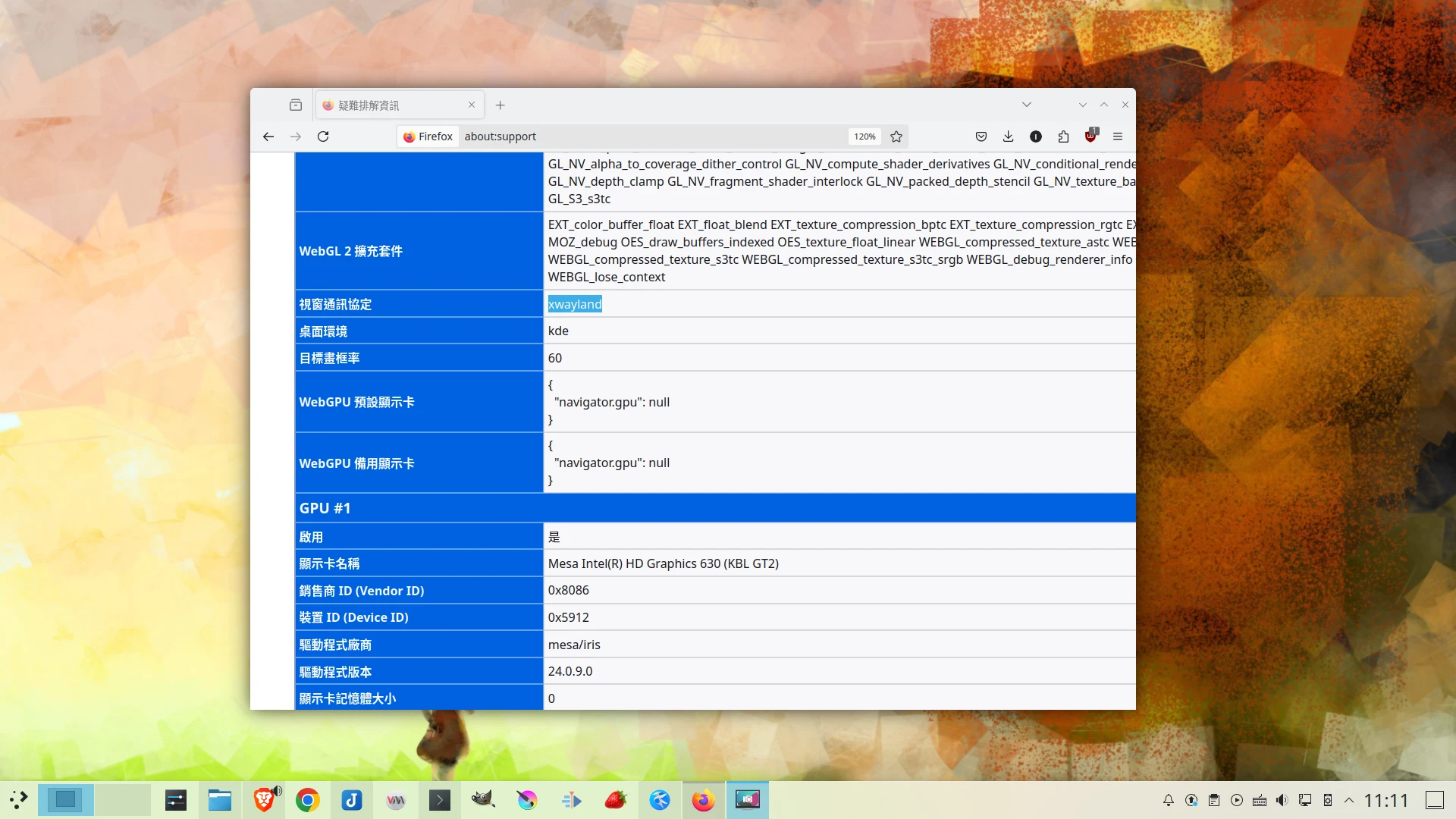Open the Firefox downloads panel
The image size is (1456, 819).
(x=1008, y=136)
